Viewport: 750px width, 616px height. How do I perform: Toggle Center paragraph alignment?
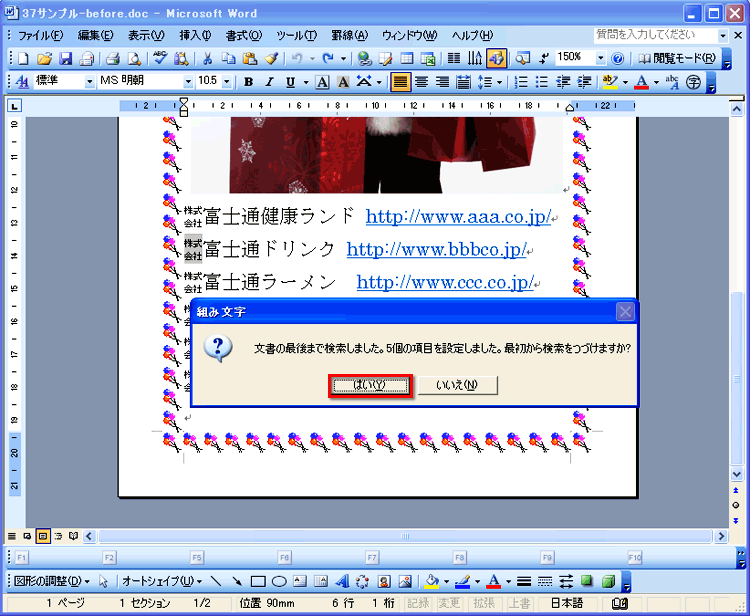click(x=421, y=82)
